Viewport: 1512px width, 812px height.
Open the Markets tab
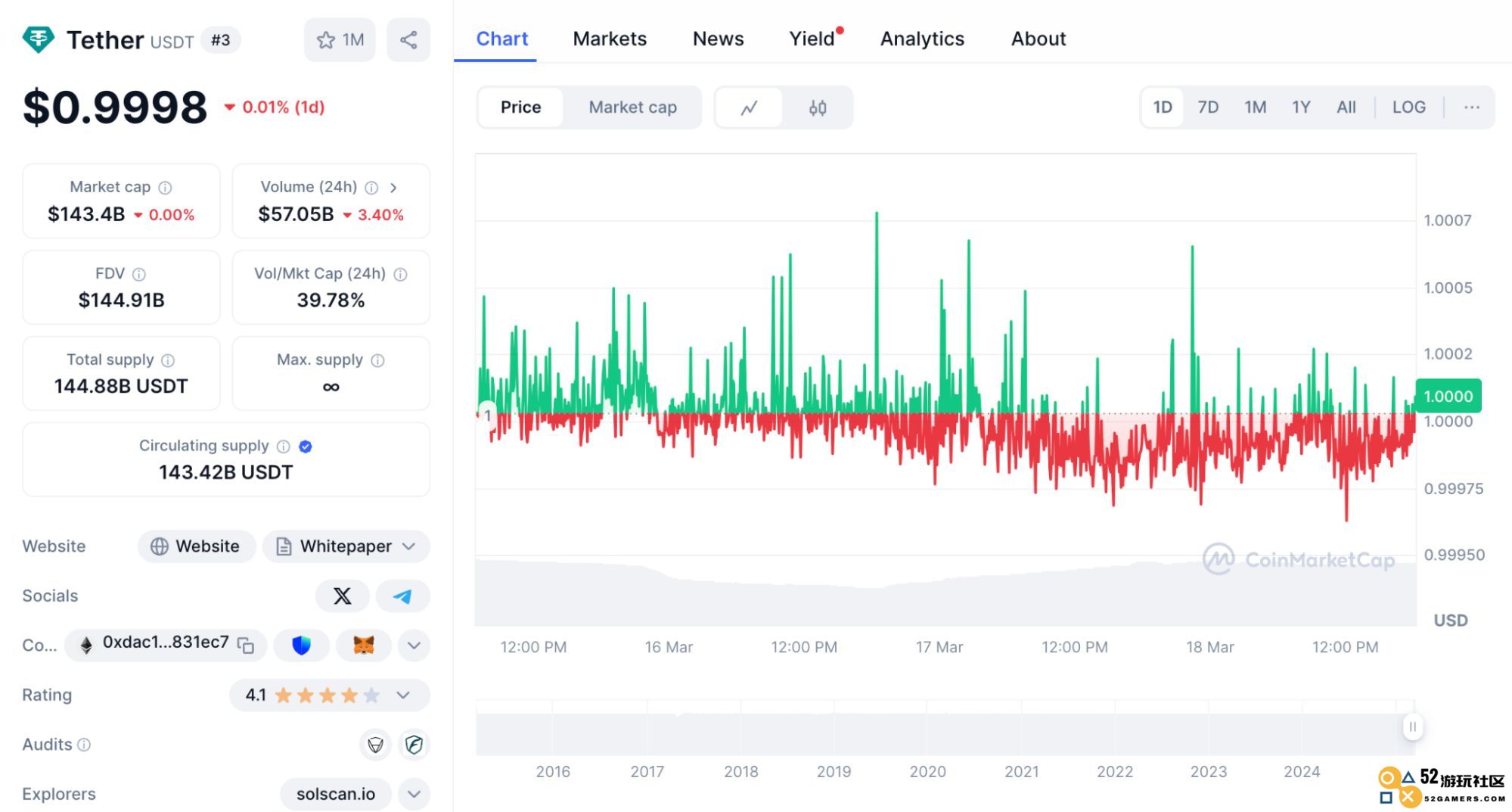tap(610, 39)
